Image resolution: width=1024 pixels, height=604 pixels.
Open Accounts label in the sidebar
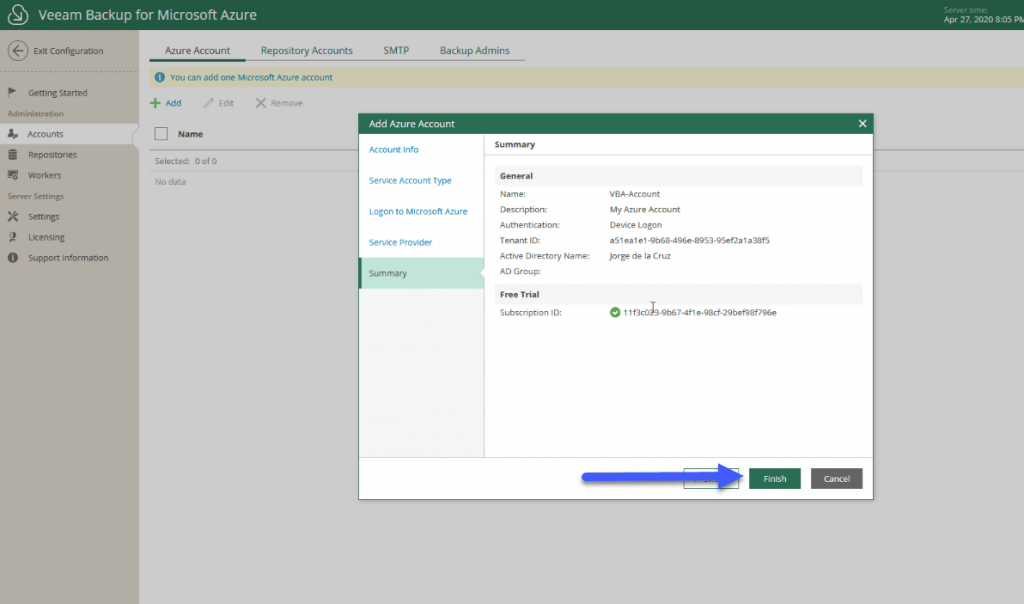[45, 134]
